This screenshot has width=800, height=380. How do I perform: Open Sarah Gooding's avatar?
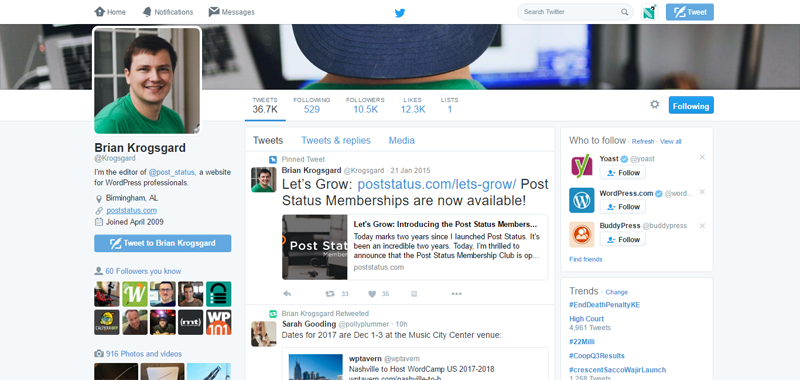click(x=264, y=334)
